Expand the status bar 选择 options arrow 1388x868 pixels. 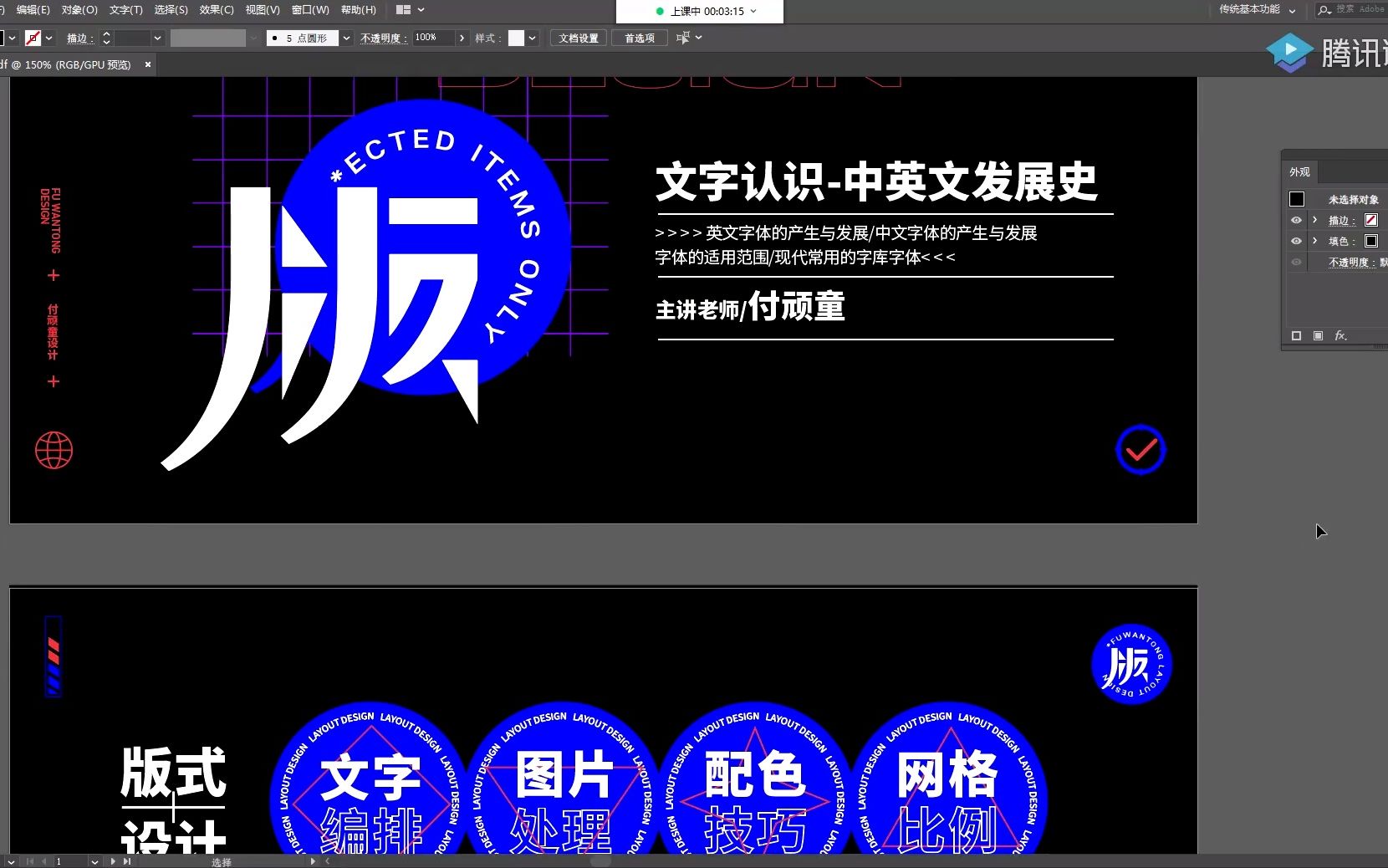click(314, 860)
